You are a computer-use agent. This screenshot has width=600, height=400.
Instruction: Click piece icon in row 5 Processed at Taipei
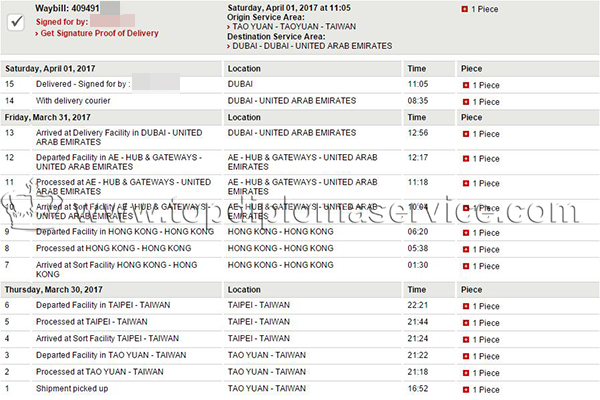[466, 323]
